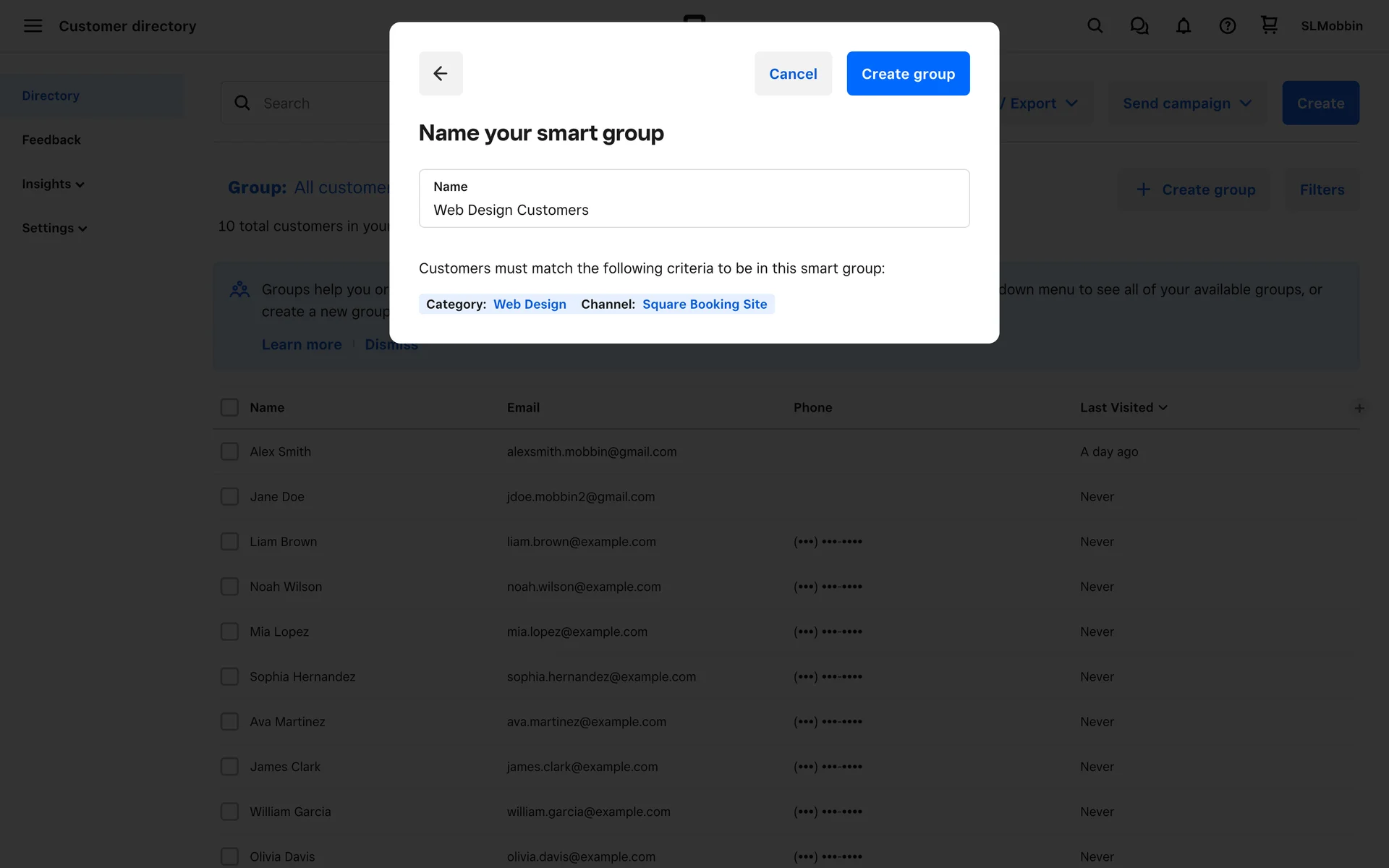
Task: Open the hamburger navigation menu
Action: tap(33, 26)
